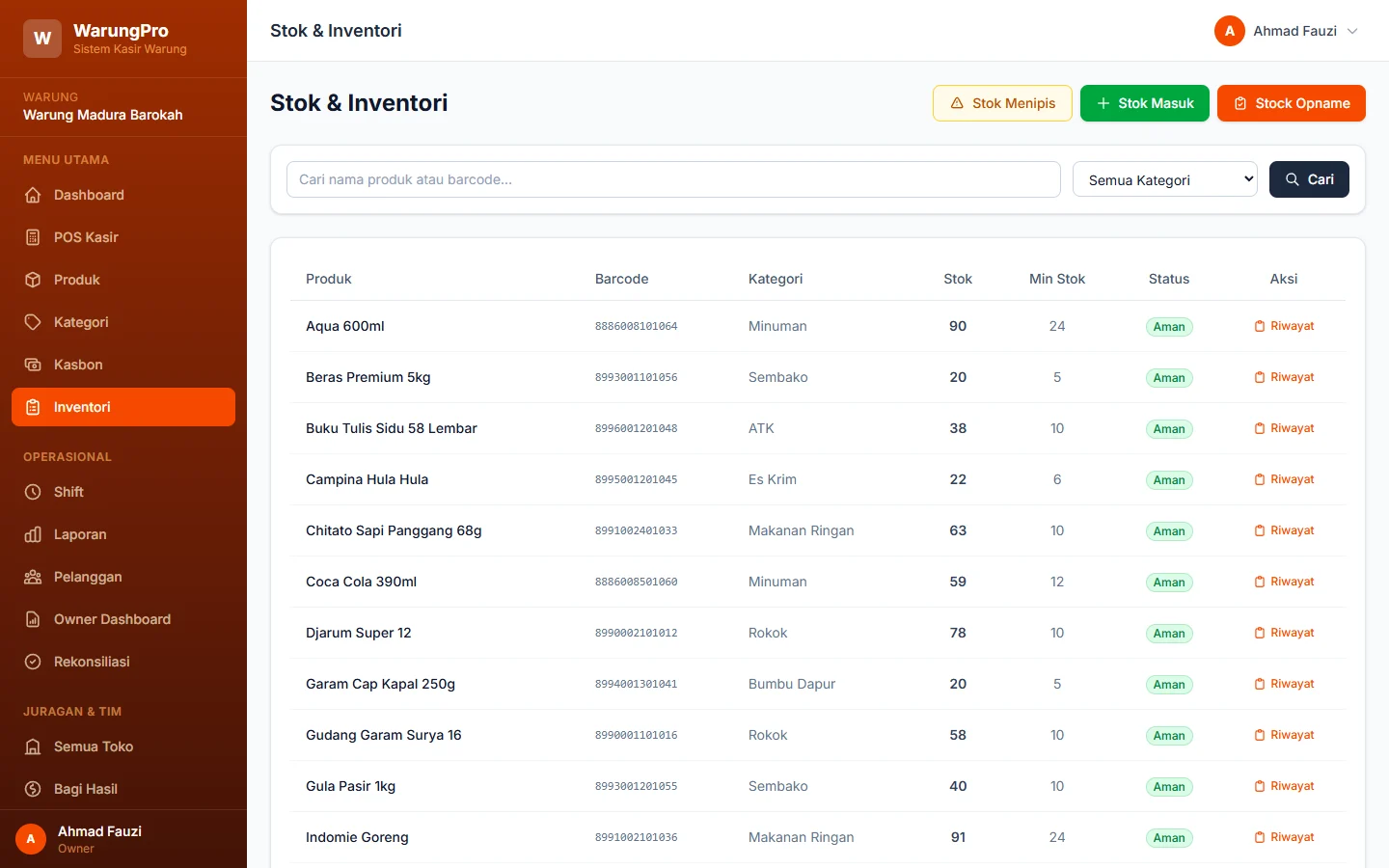Image resolution: width=1389 pixels, height=868 pixels.
Task: Open Riwayat for Djarum Super 12
Action: tap(1284, 633)
